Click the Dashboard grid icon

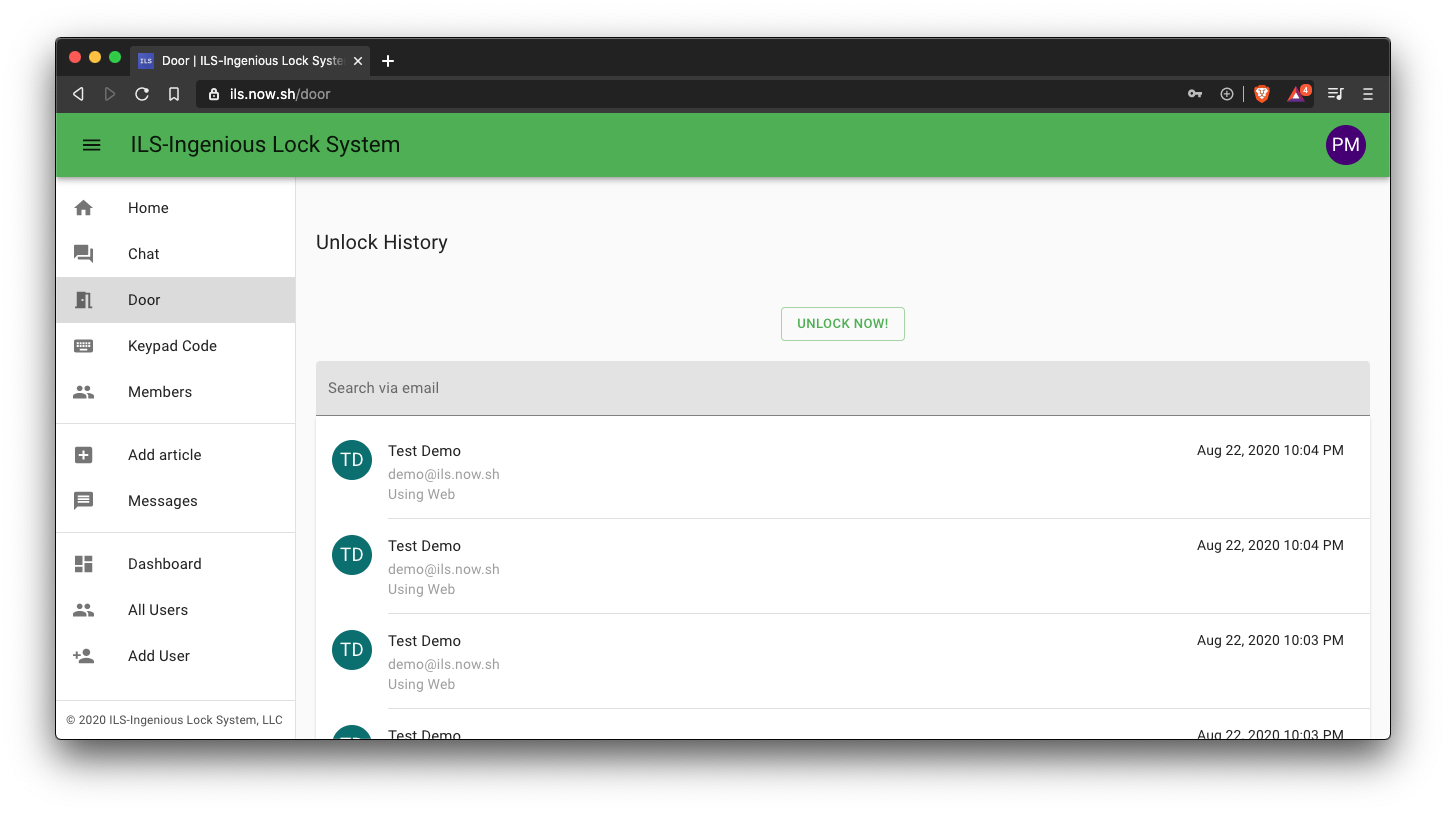point(84,564)
